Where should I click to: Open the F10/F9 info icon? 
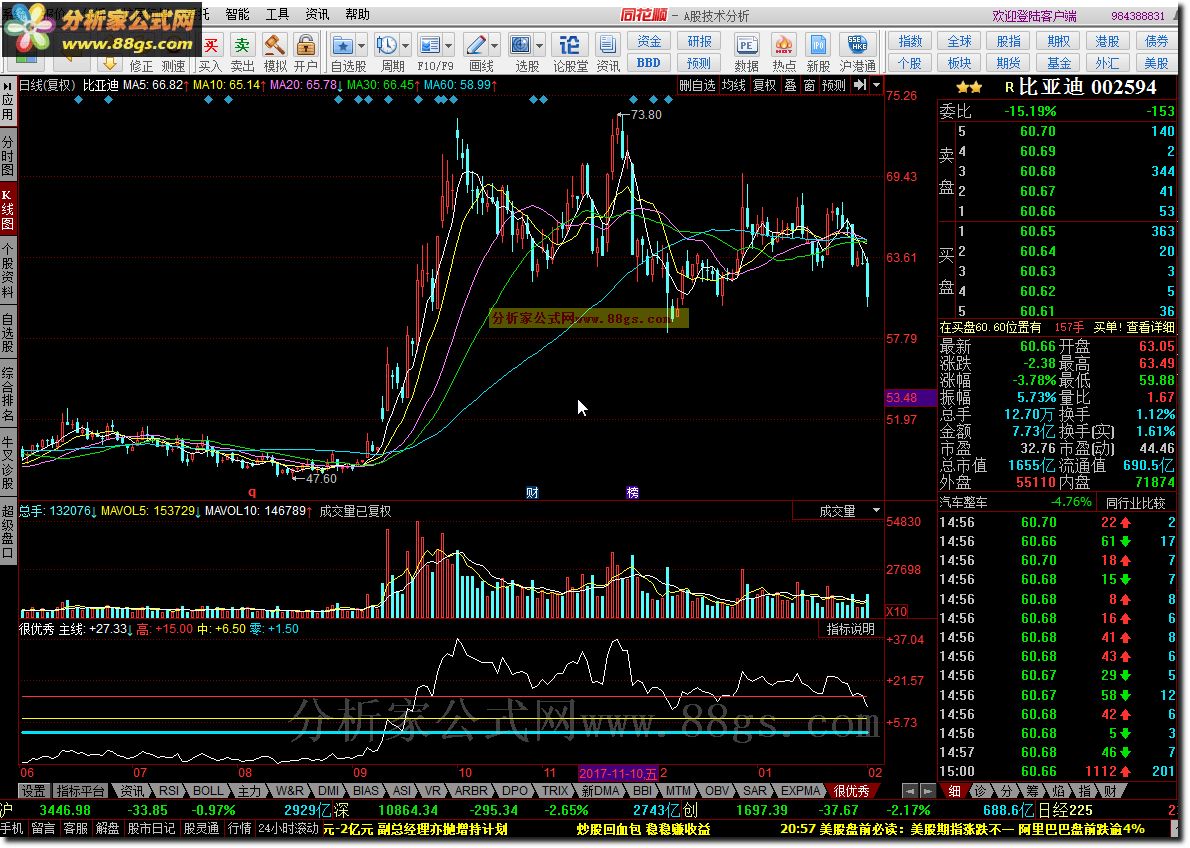point(430,46)
